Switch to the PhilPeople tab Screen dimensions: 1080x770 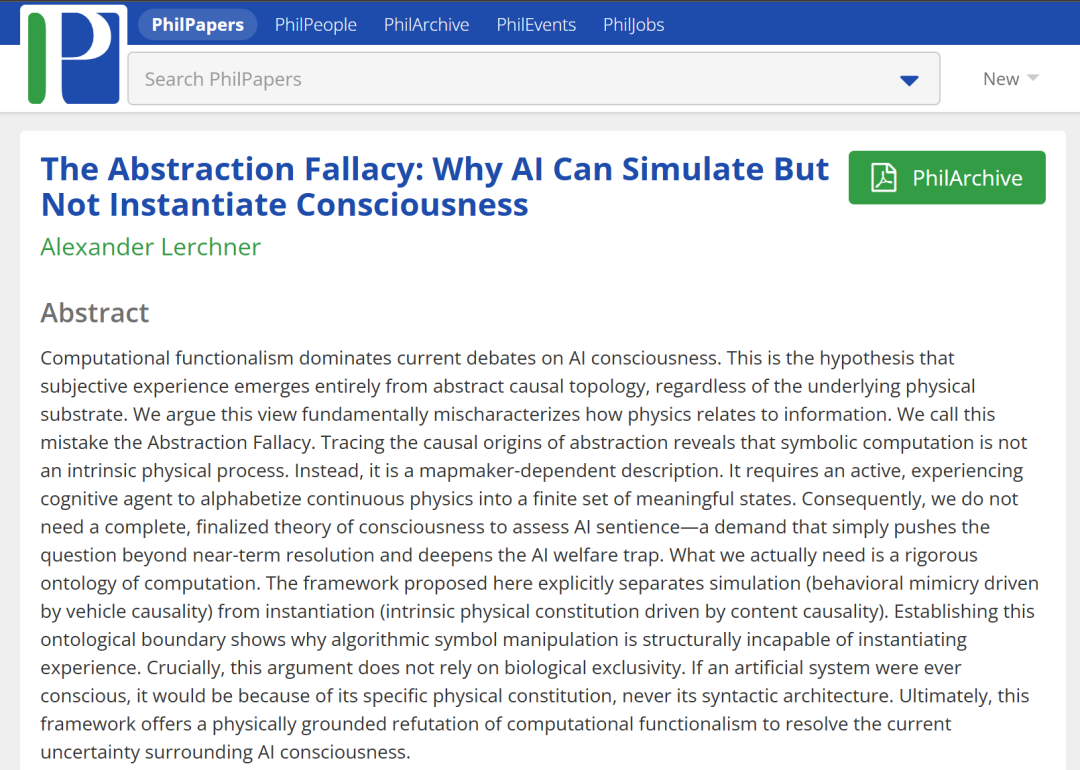315,25
